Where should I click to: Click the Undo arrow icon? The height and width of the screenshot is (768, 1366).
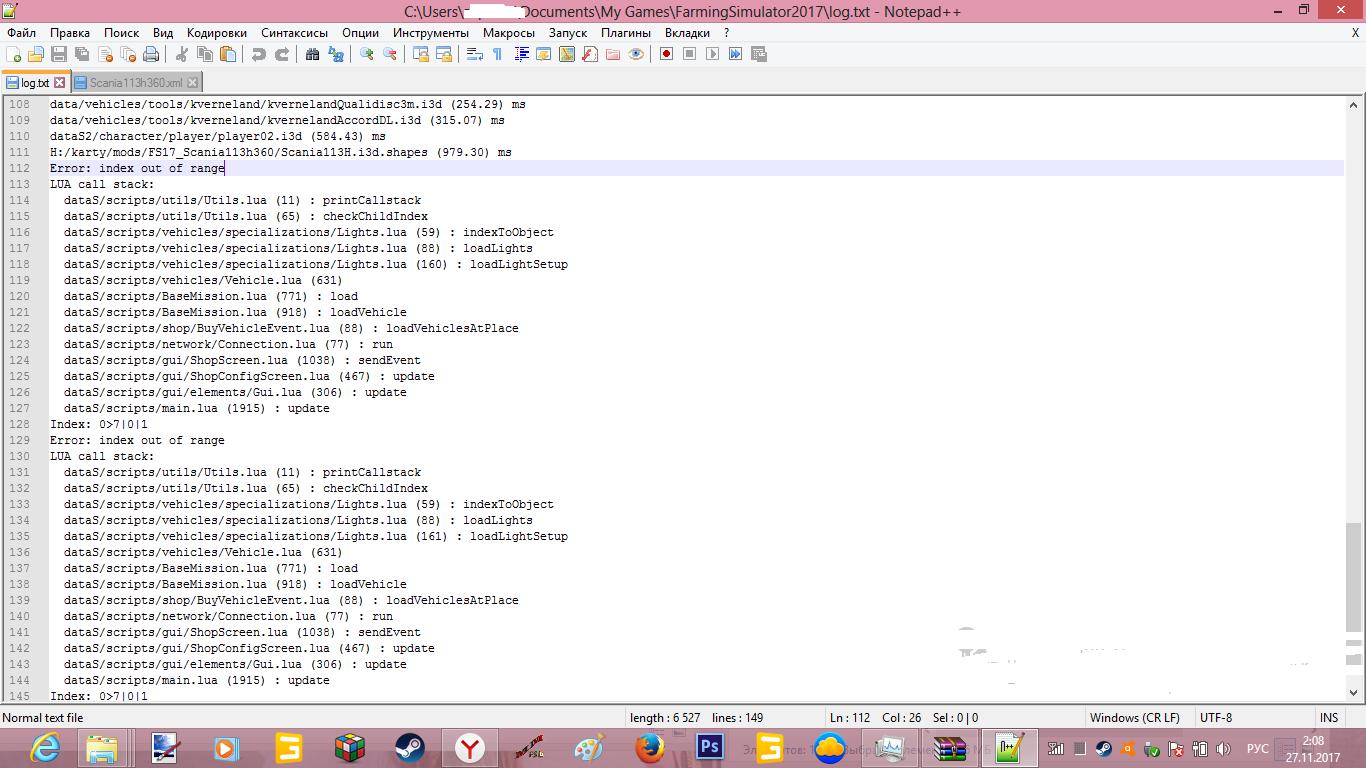click(259, 54)
